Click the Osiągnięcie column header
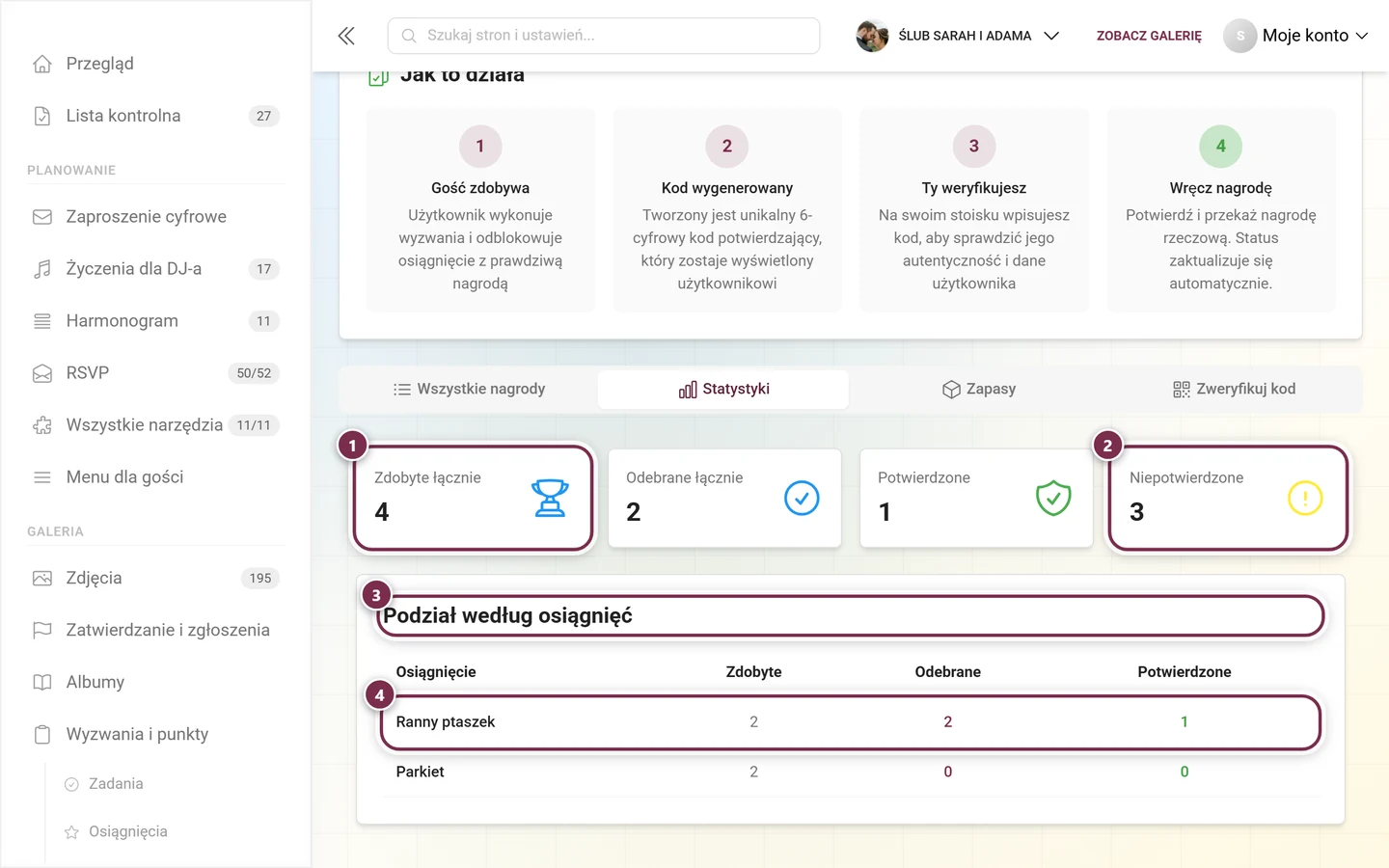Viewport: 1389px width, 868px height. point(436,672)
